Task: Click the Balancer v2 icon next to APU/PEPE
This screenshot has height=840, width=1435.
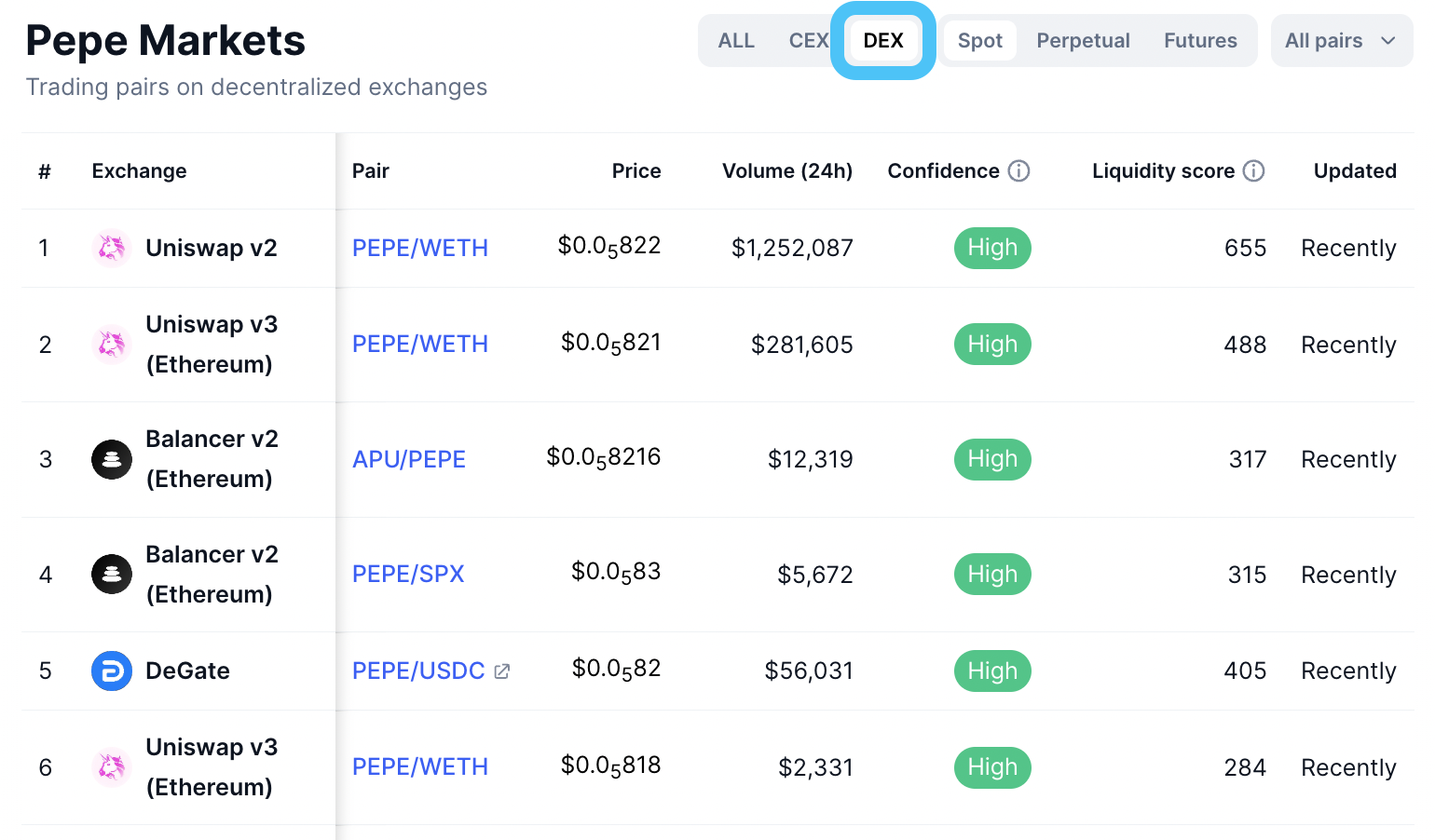Action: (x=111, y=459)
